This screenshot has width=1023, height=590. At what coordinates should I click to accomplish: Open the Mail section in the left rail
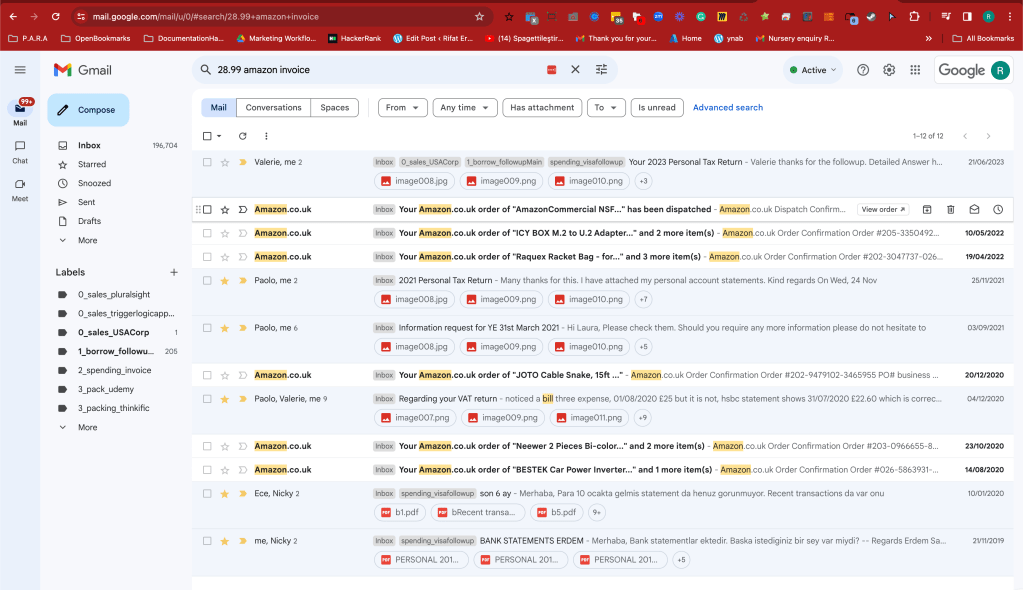pos(20,112)
